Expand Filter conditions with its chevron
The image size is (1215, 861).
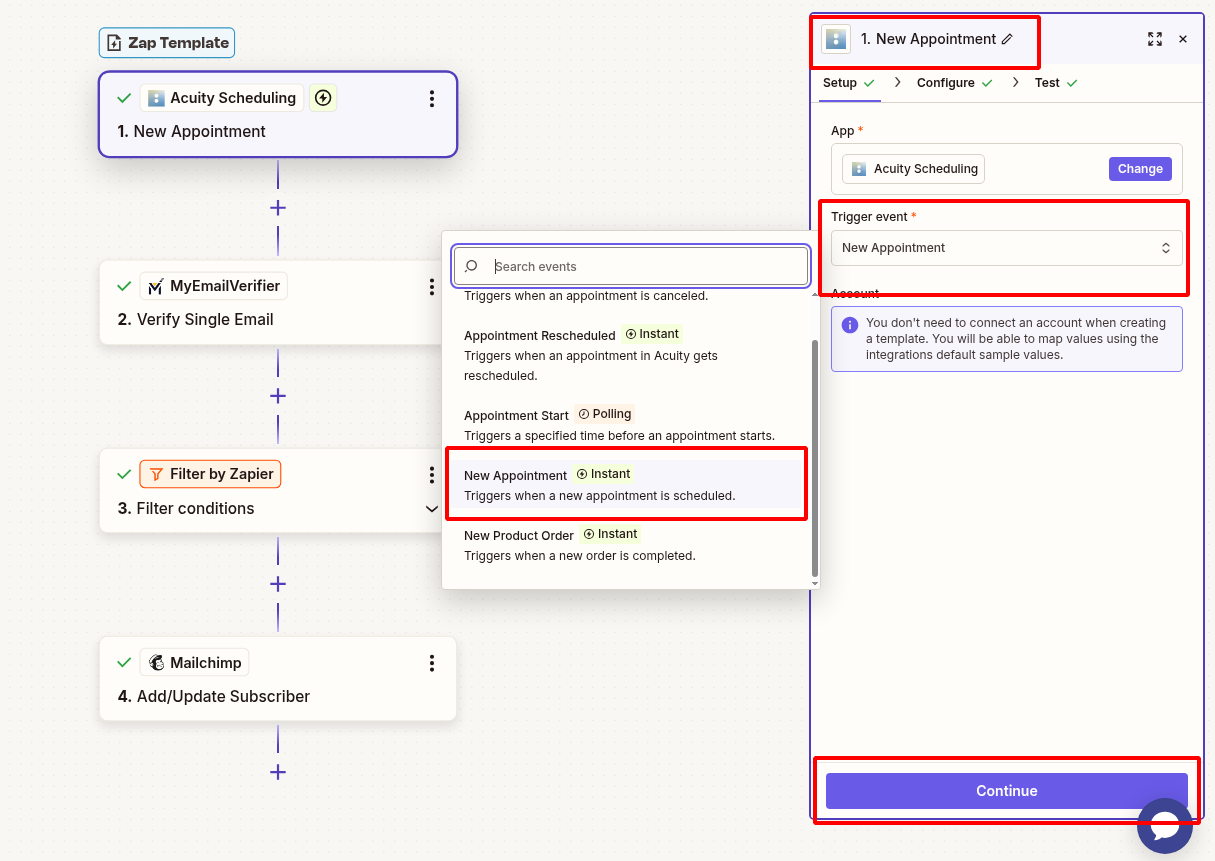pos(431,509)
